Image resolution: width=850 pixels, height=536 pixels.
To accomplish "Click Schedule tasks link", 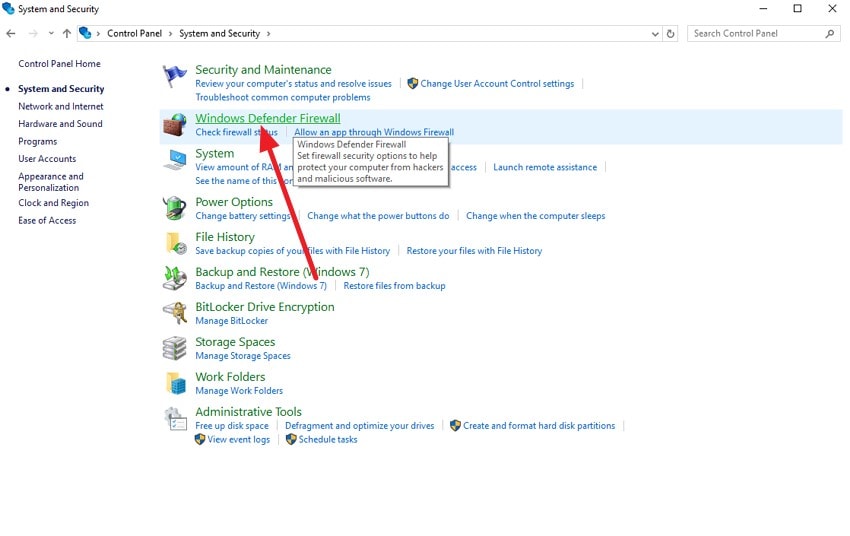I will coord(328,440).
